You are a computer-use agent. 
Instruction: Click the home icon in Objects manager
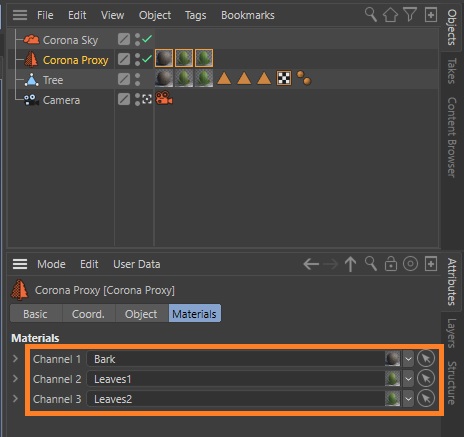[390, 15]
